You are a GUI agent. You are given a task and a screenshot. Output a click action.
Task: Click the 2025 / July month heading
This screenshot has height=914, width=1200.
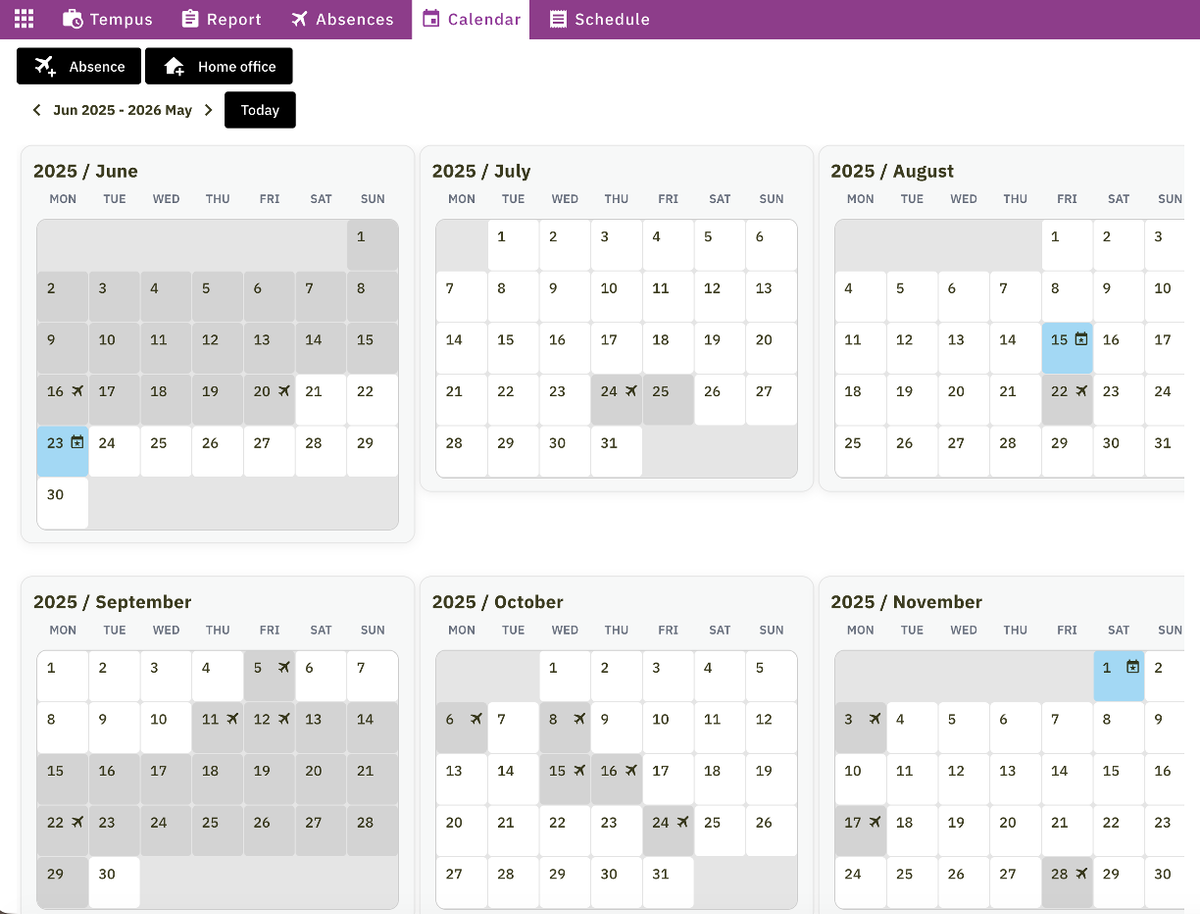point(481,171)
